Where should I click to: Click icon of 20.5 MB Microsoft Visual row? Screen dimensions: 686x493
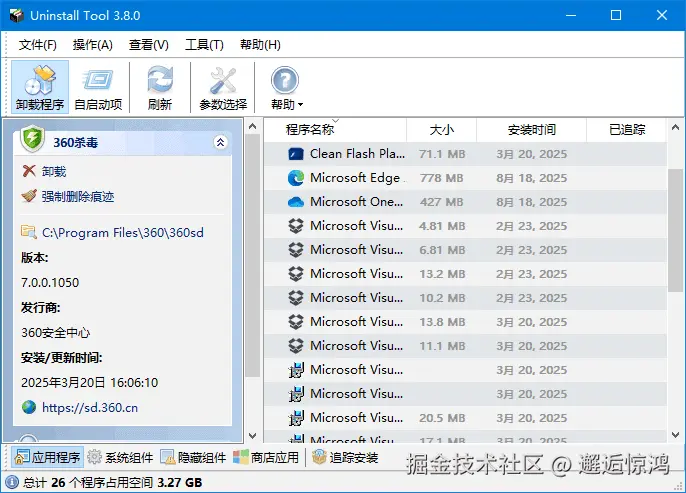click(x=296, y=418)
